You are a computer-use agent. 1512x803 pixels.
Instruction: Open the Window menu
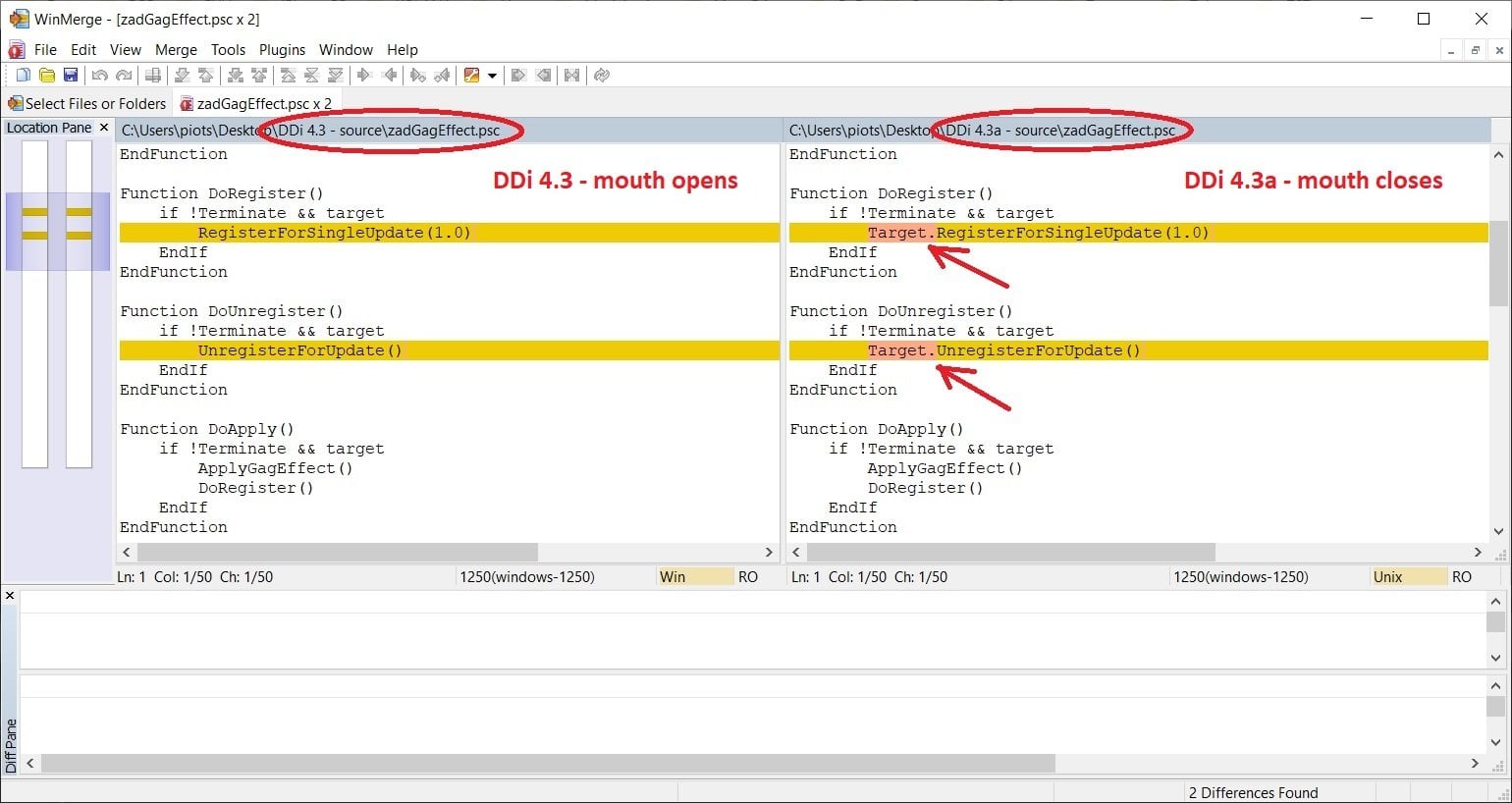pyautogui.click(x=346, y=50)
